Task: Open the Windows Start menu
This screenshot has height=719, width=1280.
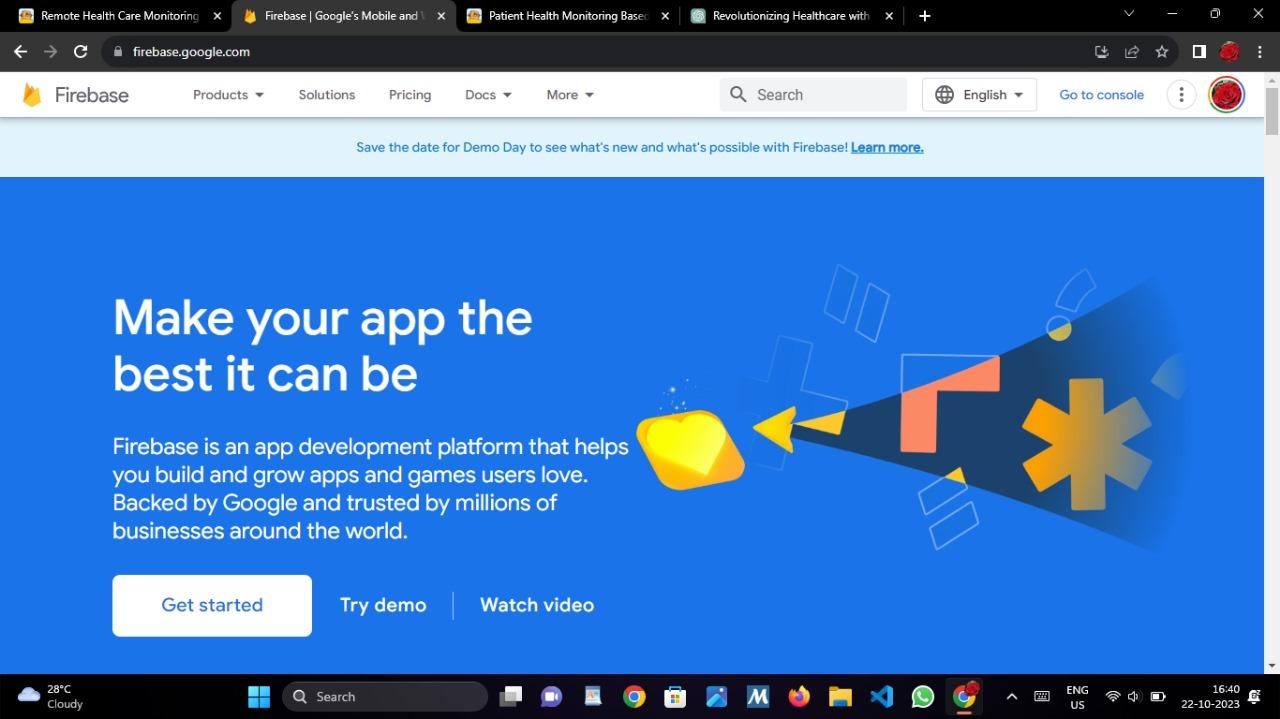Action: point(259,696)
